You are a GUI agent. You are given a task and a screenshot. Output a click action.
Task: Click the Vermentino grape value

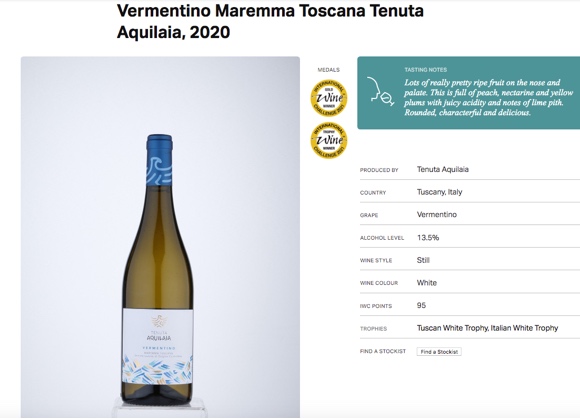pos(436,214)
